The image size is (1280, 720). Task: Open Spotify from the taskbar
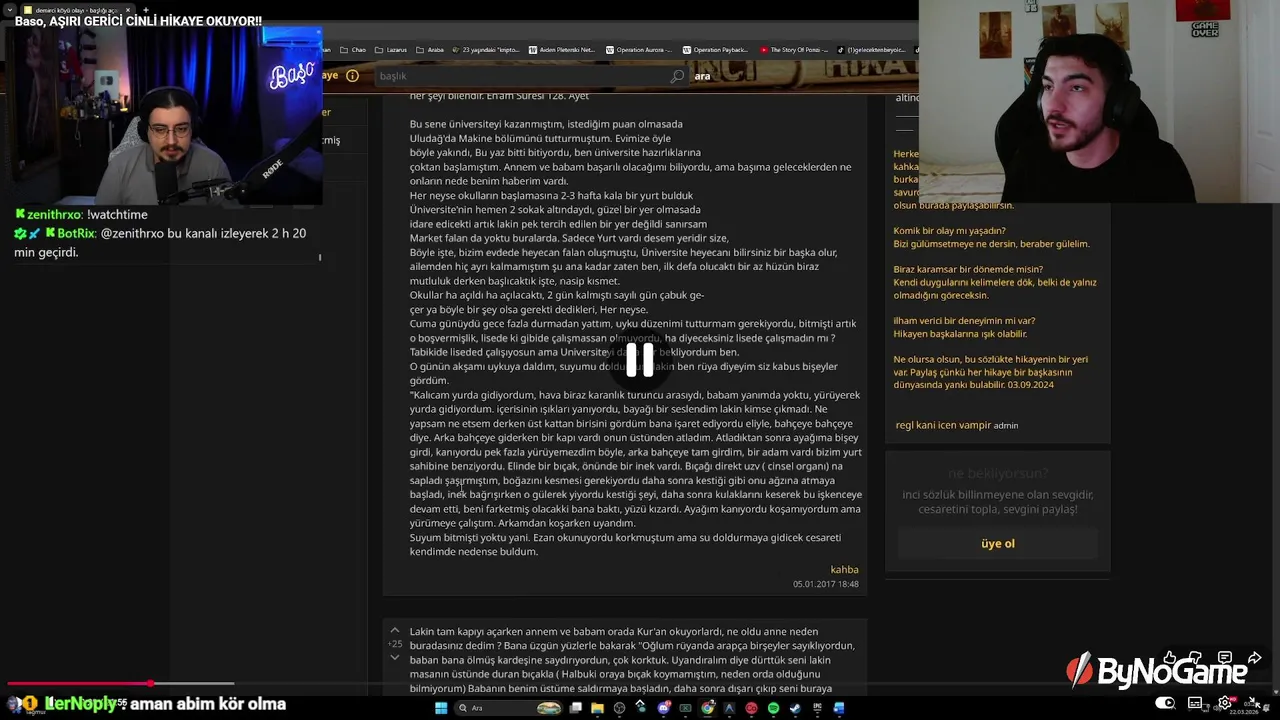click(x=773, y=708)
